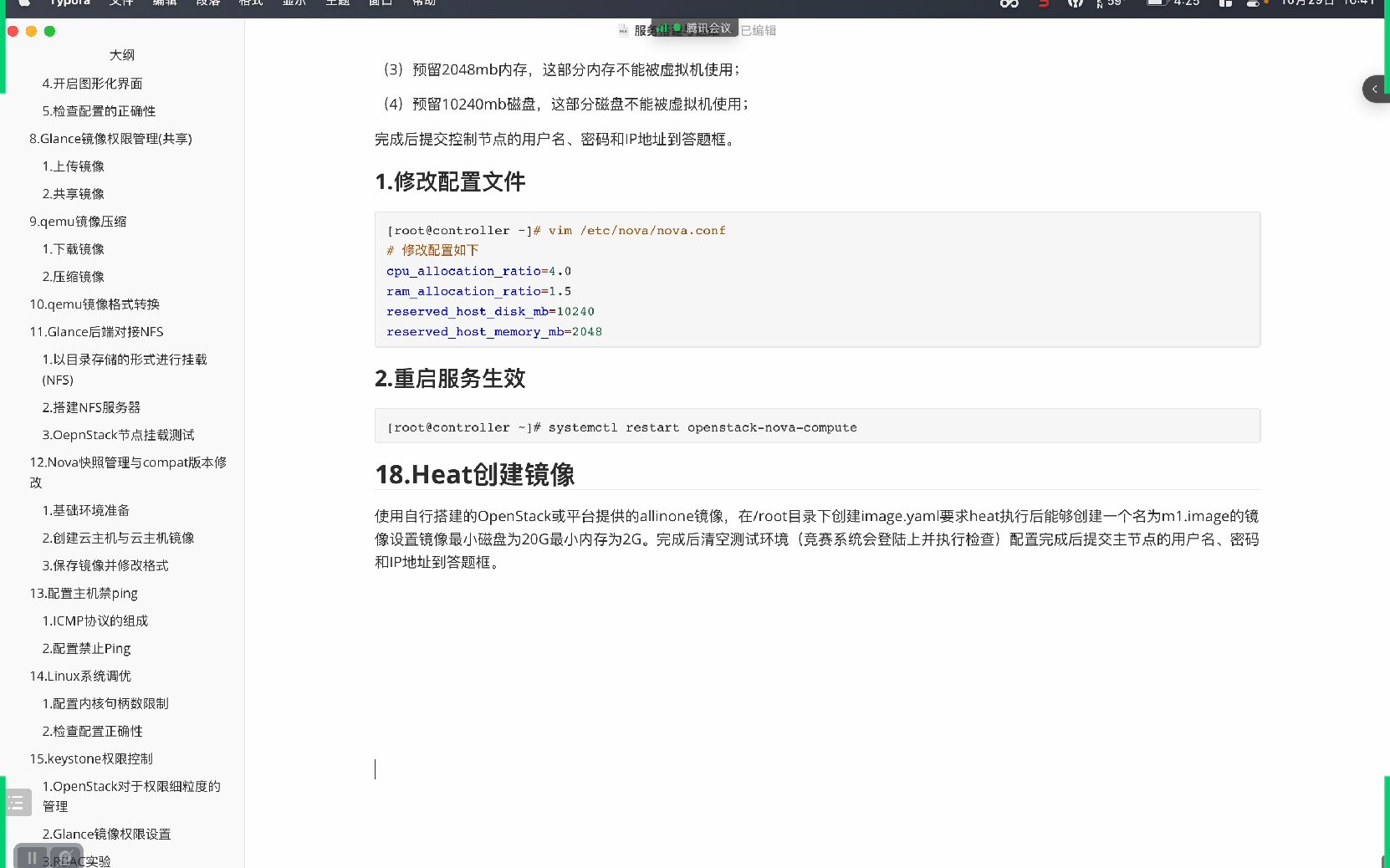
Task: Select outline item 2.检查配置正确性
Action: coord(92,731)
